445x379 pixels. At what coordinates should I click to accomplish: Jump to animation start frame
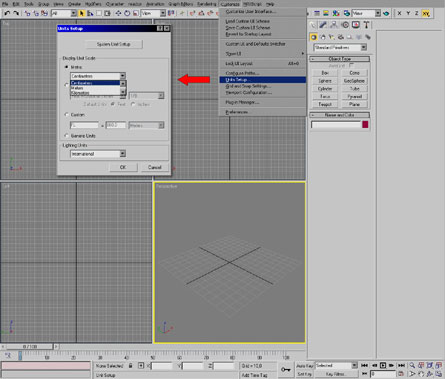tap(364, 365)
